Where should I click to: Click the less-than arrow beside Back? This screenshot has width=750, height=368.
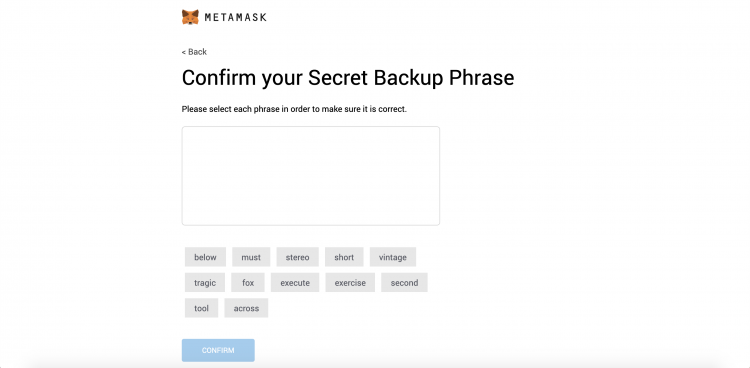click(x=184, y=52)
